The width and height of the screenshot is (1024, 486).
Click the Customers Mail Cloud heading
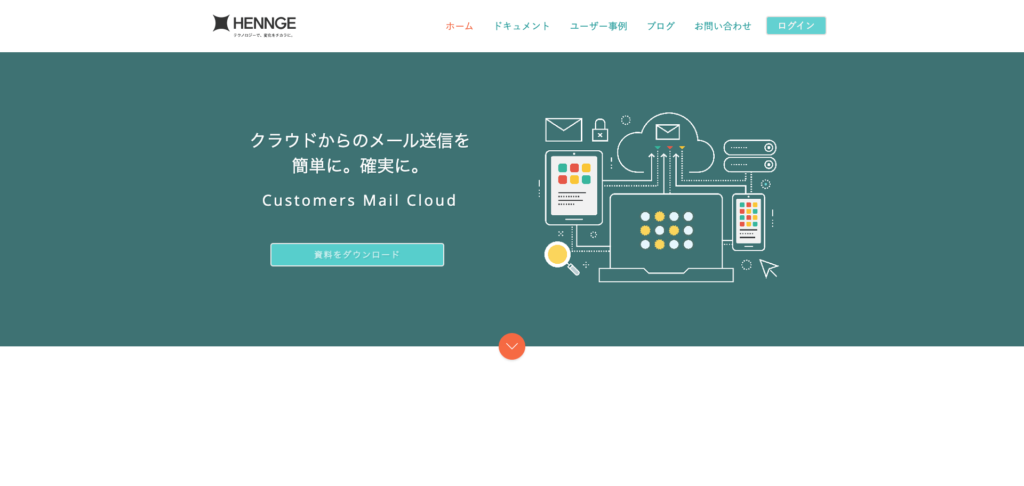coord(360,201)
